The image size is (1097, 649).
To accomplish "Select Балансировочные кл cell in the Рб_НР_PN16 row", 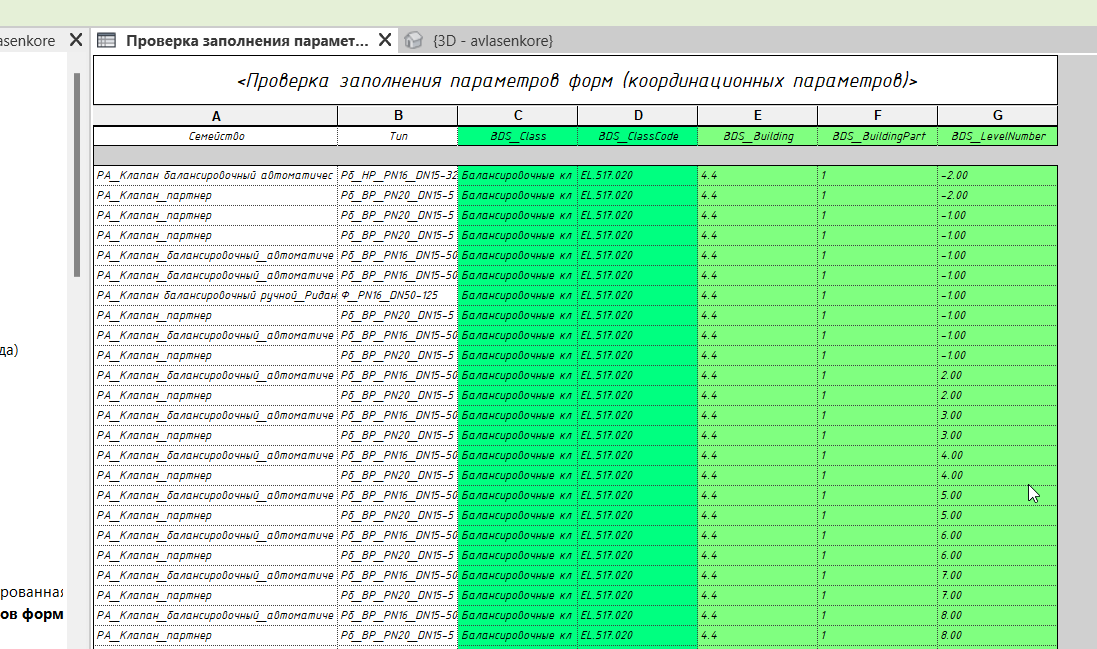I will (518, 176).
